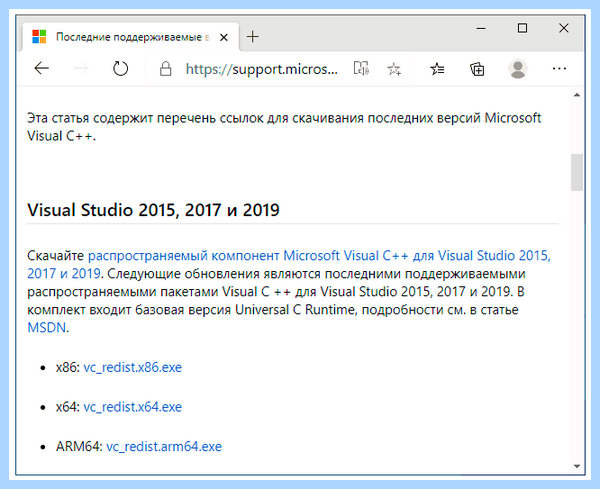
Task: Open the MSDN link
Action: [x=47, y=328]
